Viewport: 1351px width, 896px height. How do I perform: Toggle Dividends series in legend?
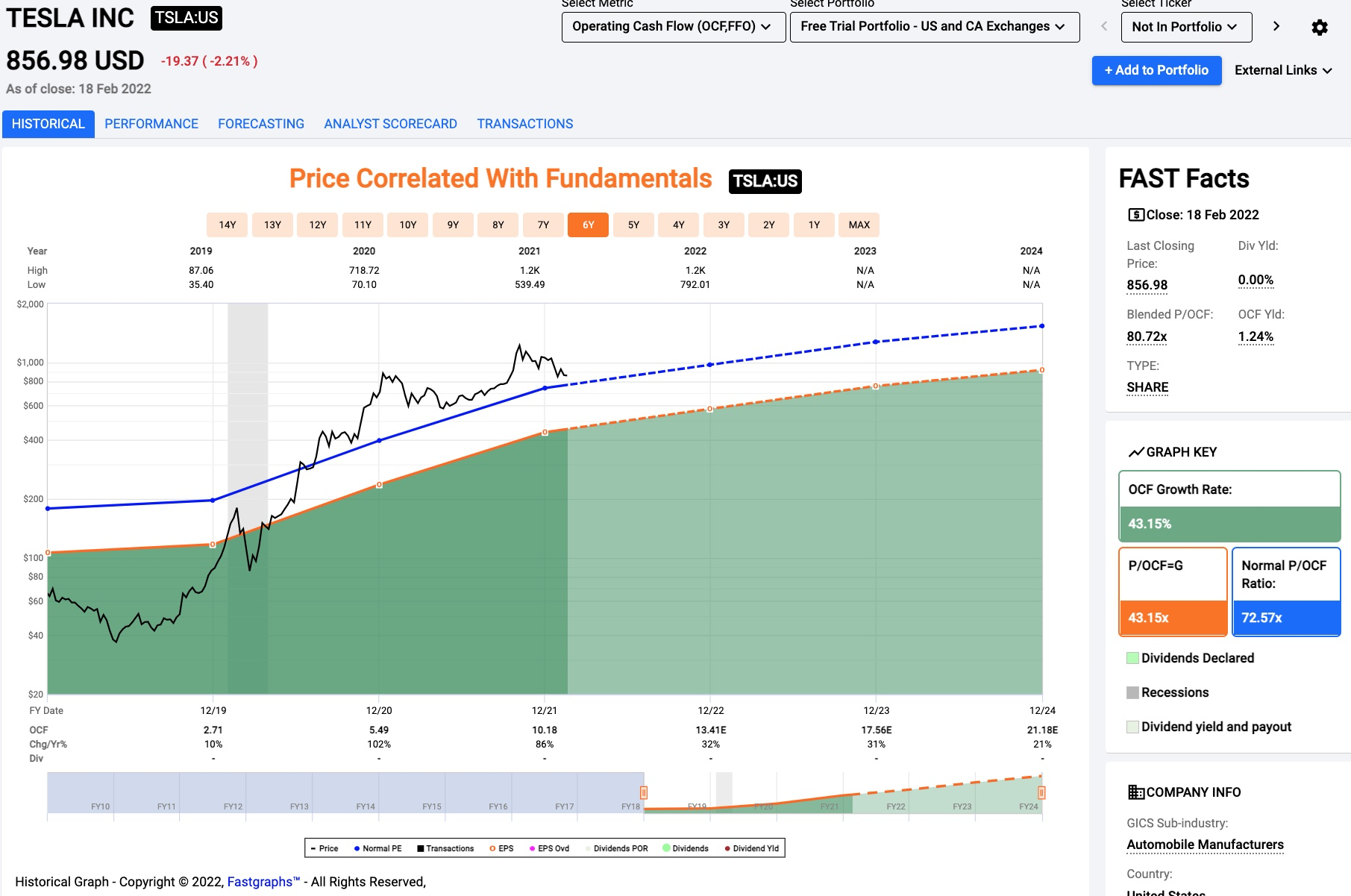click(x=686, y=848)
